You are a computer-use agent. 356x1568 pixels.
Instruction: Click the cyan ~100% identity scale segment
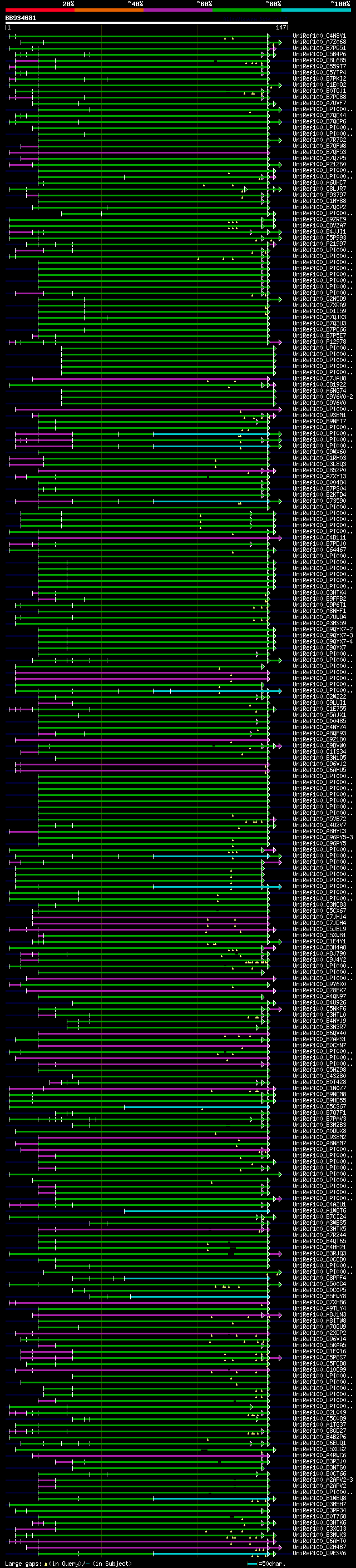tap(316, 10)
